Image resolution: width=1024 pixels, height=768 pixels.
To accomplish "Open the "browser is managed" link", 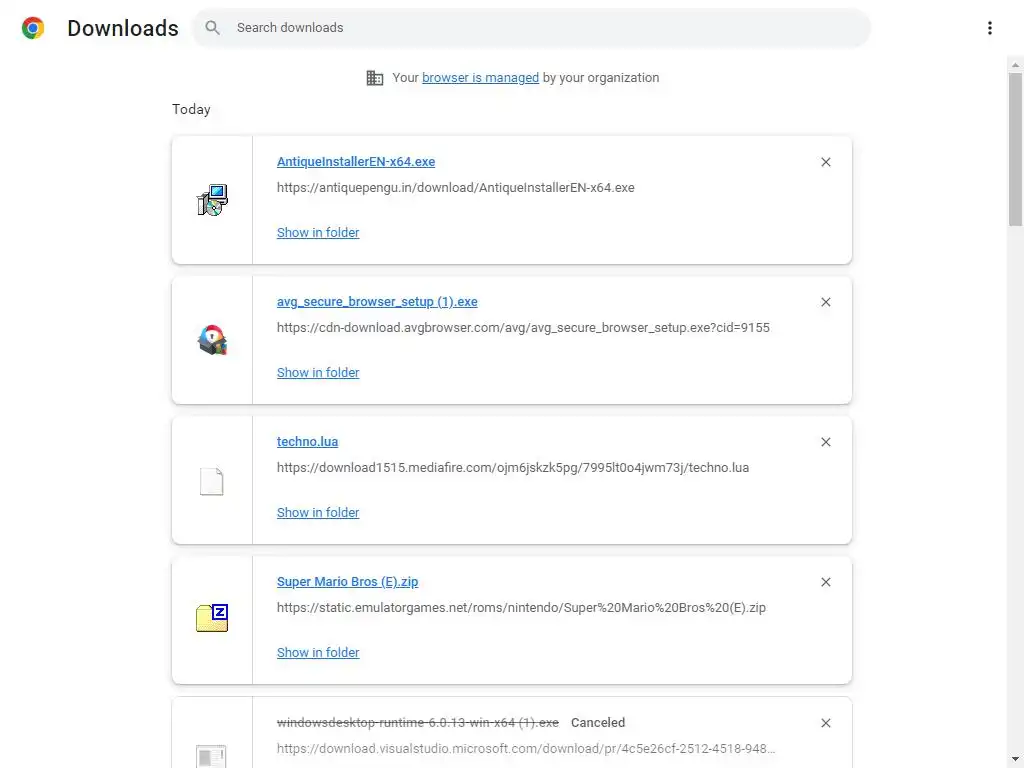I will [x=480, y=78].
